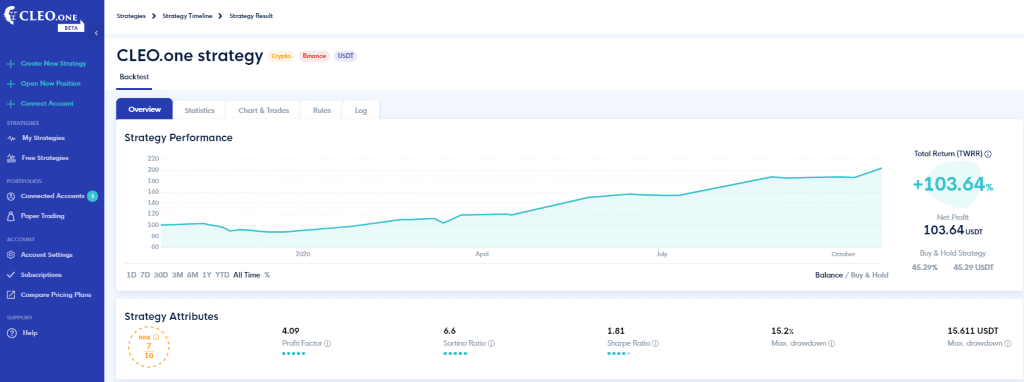Collapse the sidebar with the chevron arrow
The image size is (1024, 382).
click(x=96, y=33)
